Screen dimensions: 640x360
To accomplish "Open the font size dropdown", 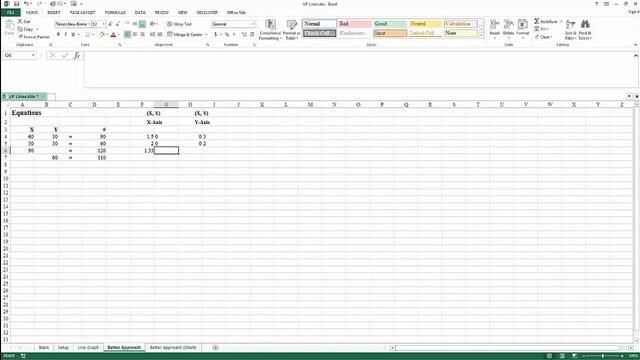I will coord(104,24).
